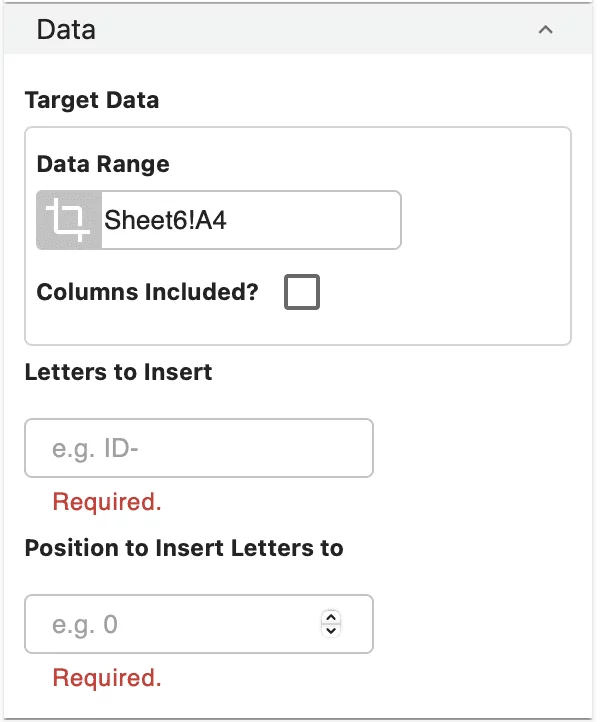Click the blank area of the Data header bar
The width and height of the screenshot is (600, 722).
300,29
